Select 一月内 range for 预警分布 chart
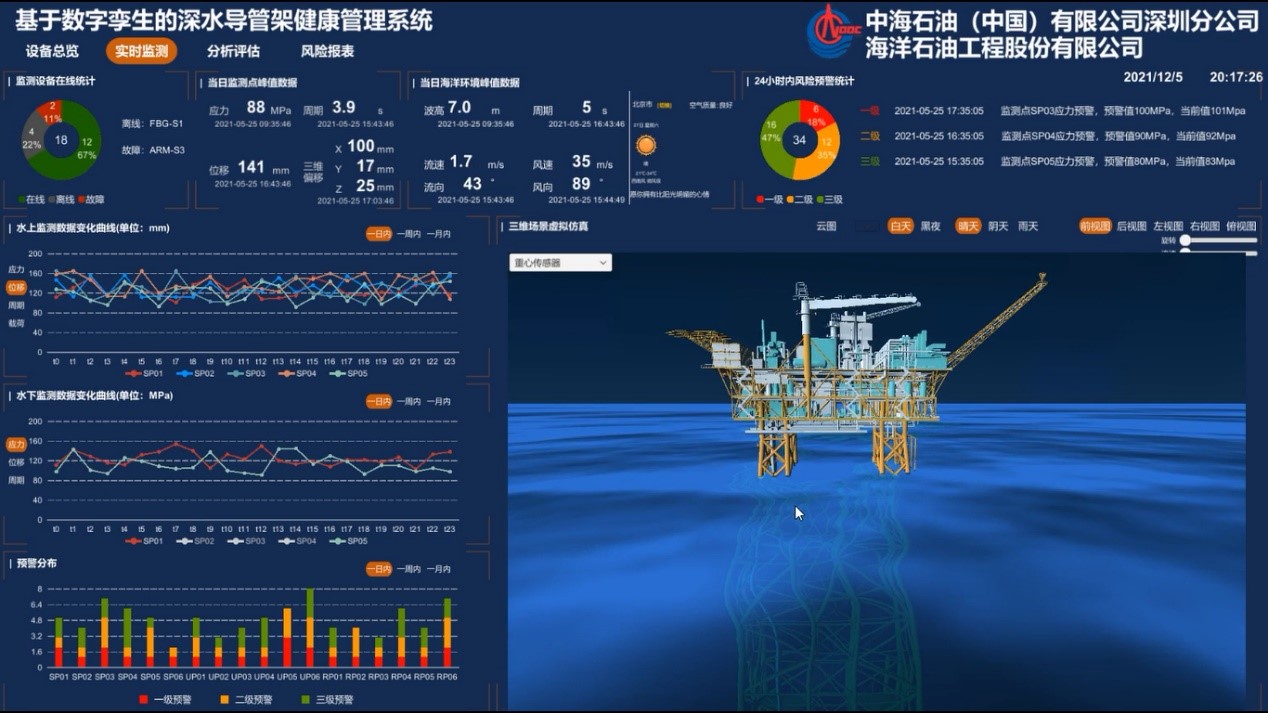 438,569
